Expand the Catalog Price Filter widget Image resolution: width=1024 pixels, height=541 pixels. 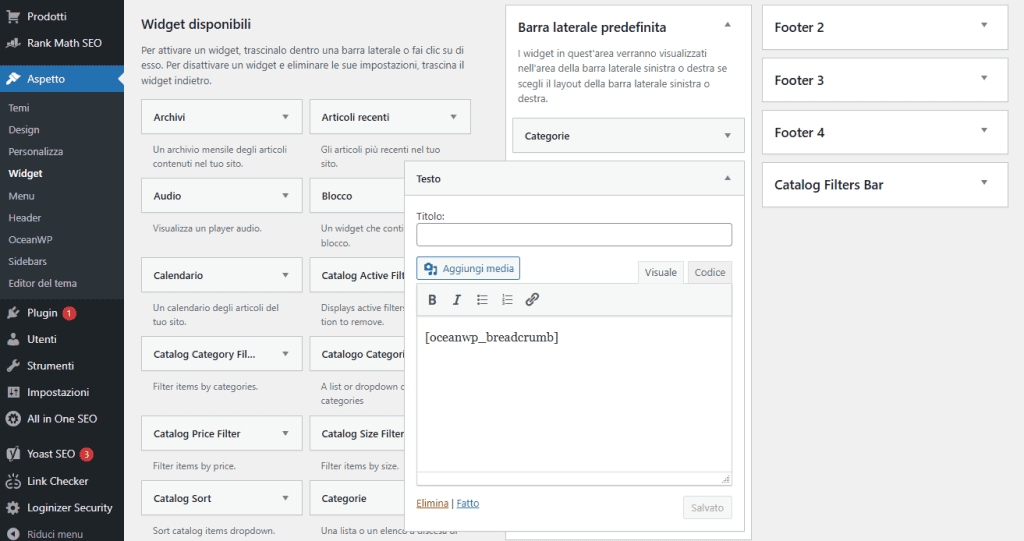coord(285,433)
